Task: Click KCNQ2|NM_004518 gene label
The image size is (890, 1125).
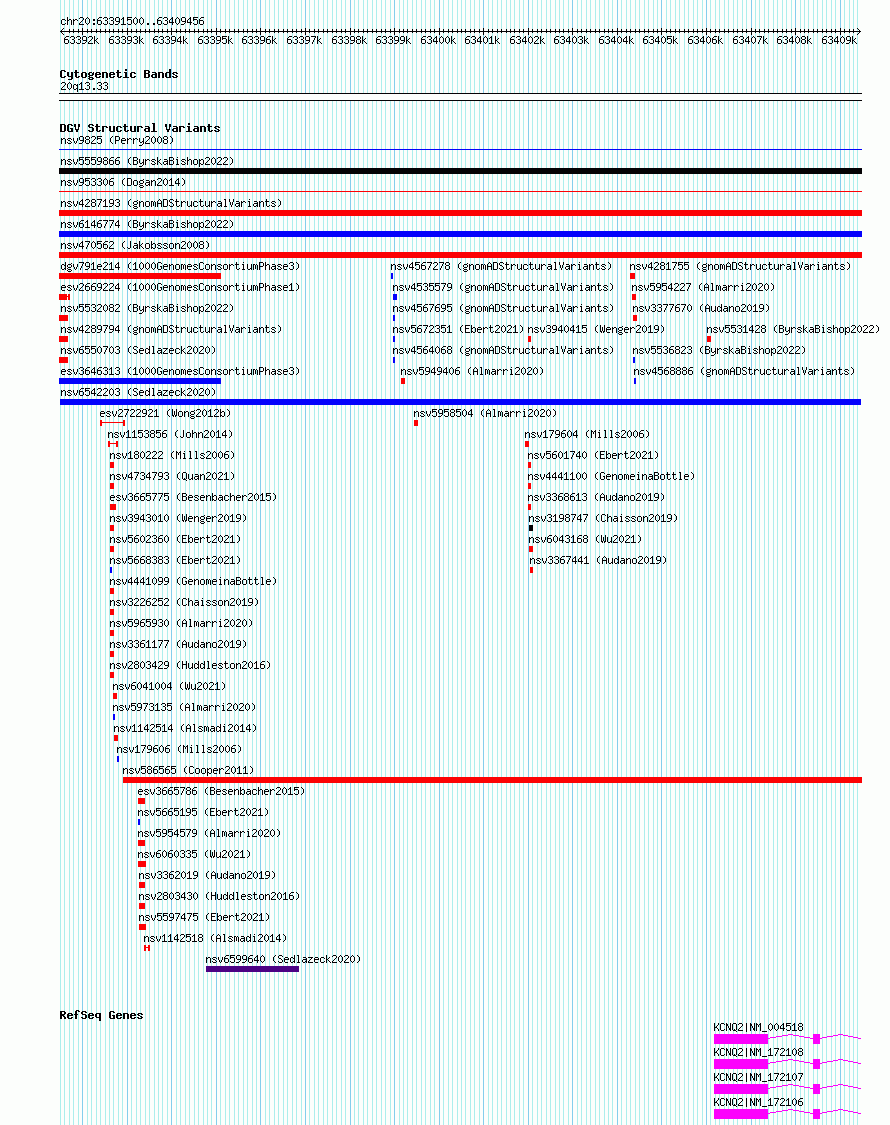Action: [x=759, y=1027]
